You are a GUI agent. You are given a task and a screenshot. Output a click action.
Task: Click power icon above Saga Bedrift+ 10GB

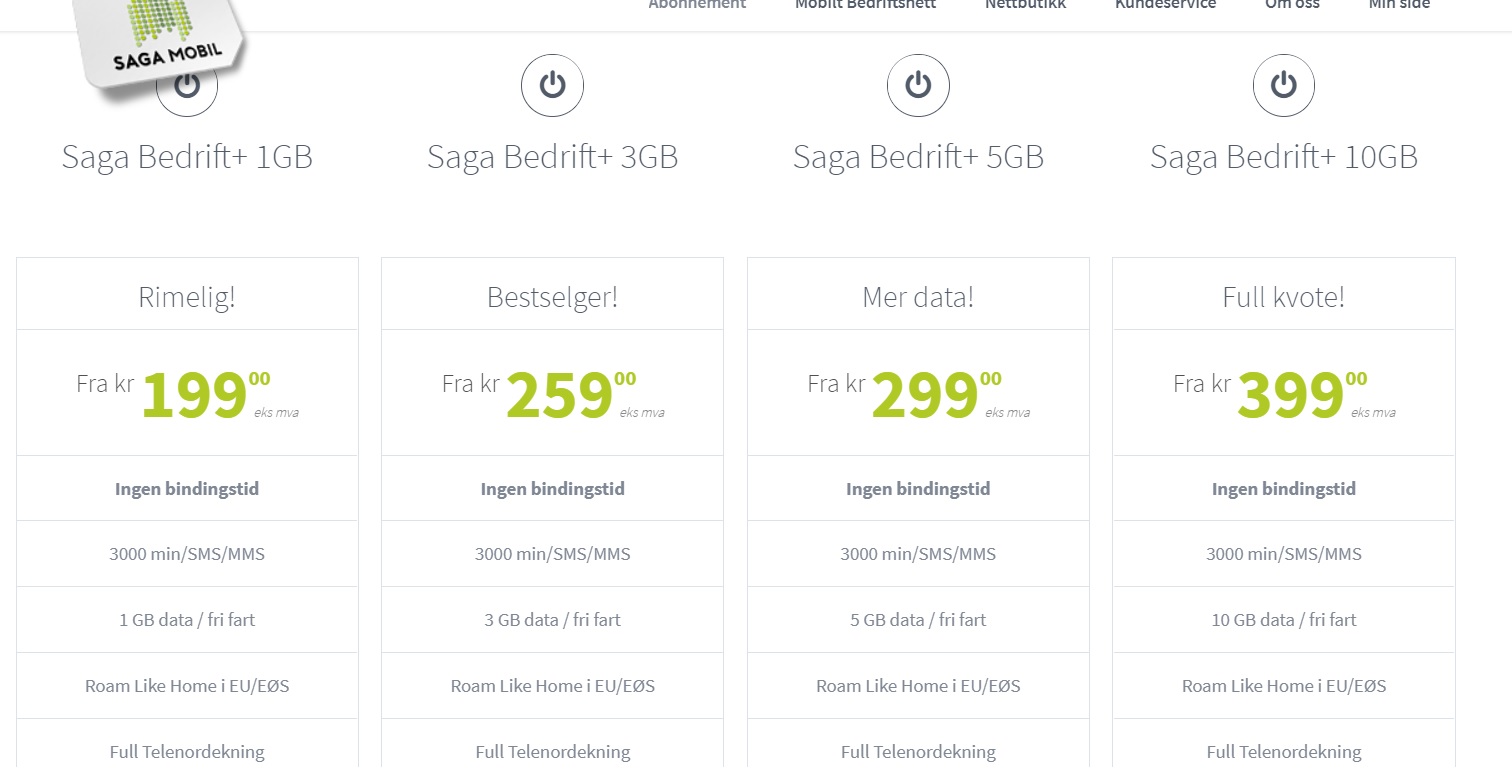[1284, 85]
